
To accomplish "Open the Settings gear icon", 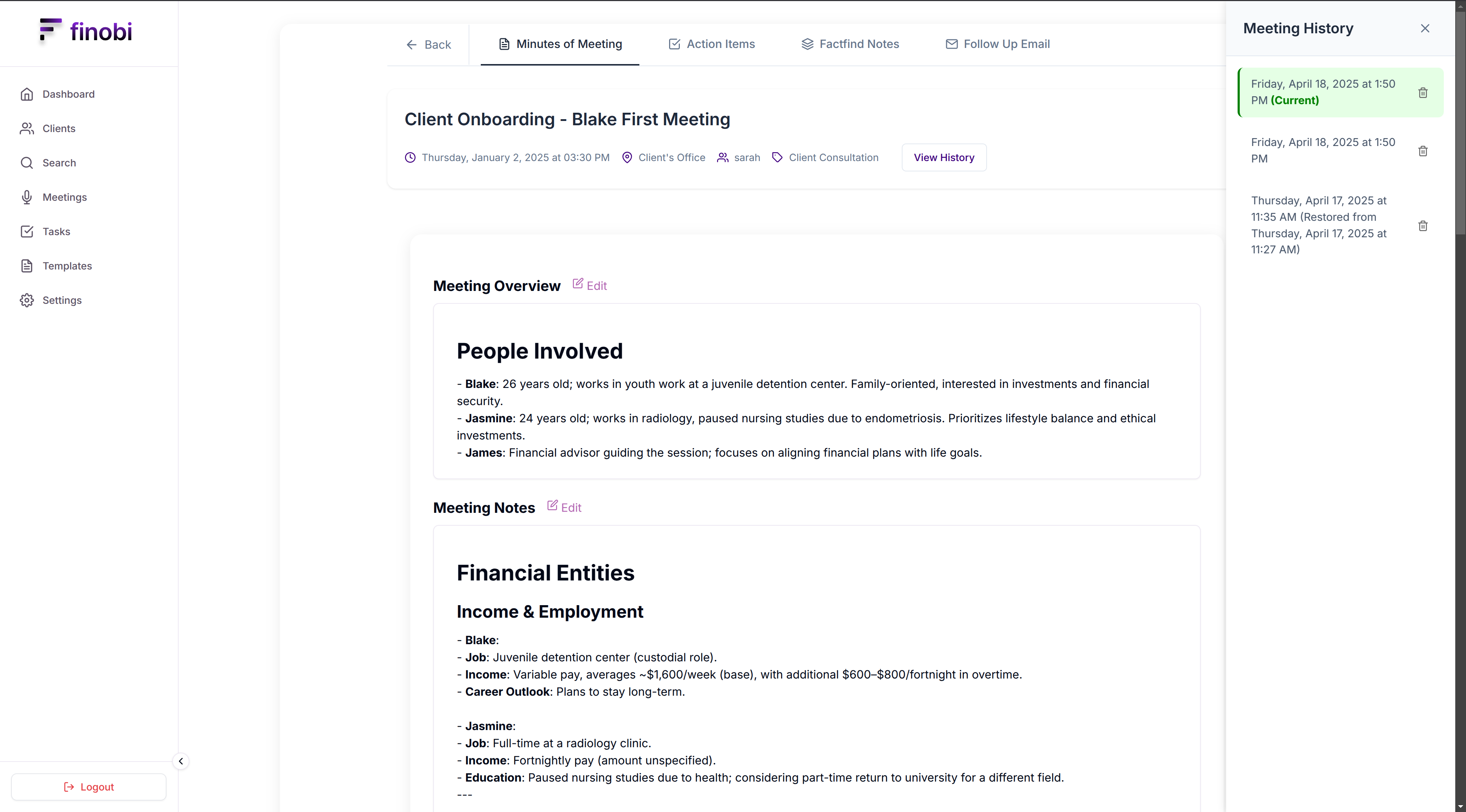I will pos(27,301).
